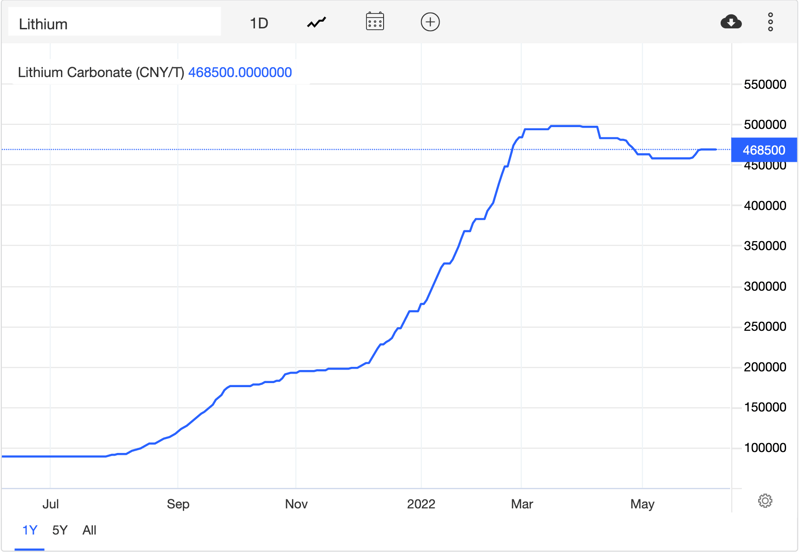The width and height of the screenshot is (801, 553).
Task: Open chart settings gear icon
Action: [x=765, y=501]
